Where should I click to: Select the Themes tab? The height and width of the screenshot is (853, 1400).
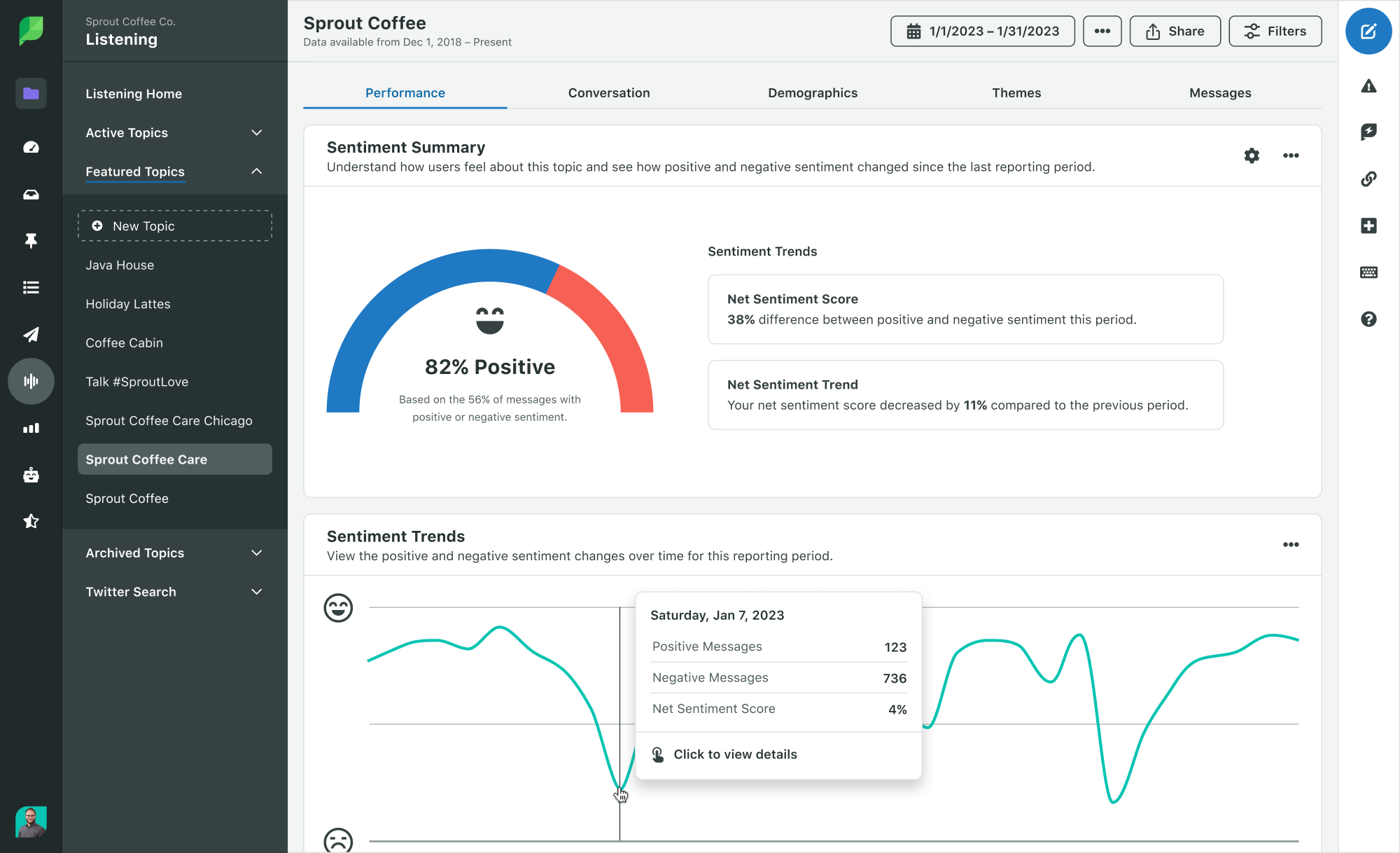tap(1016, 92)
